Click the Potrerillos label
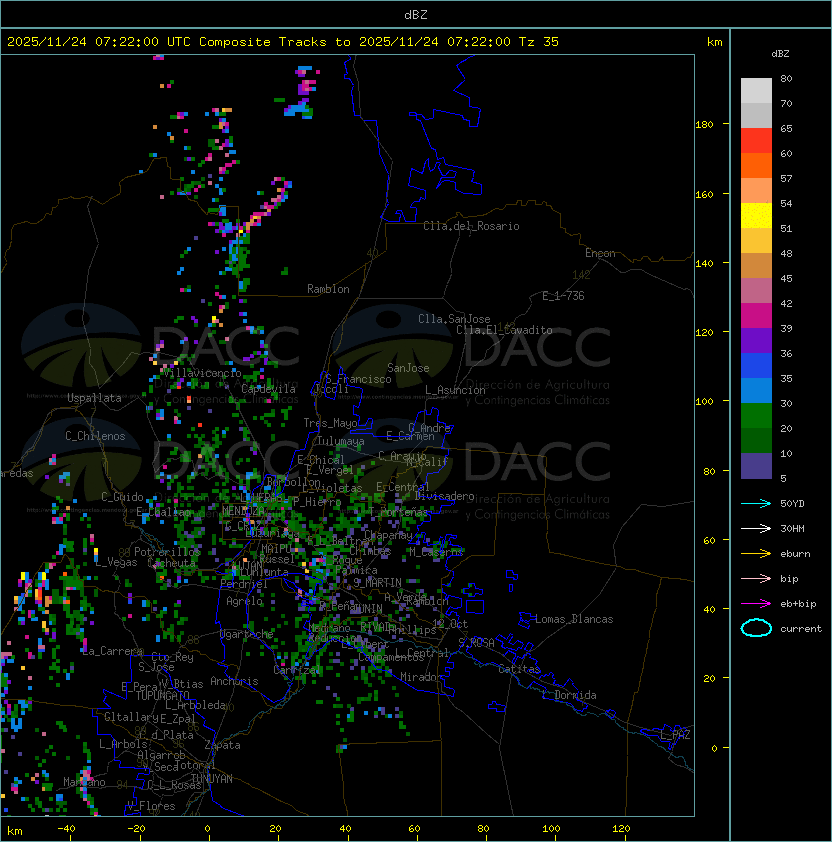The width and height of the screenshot is (832, 842). tap(168, 552)
